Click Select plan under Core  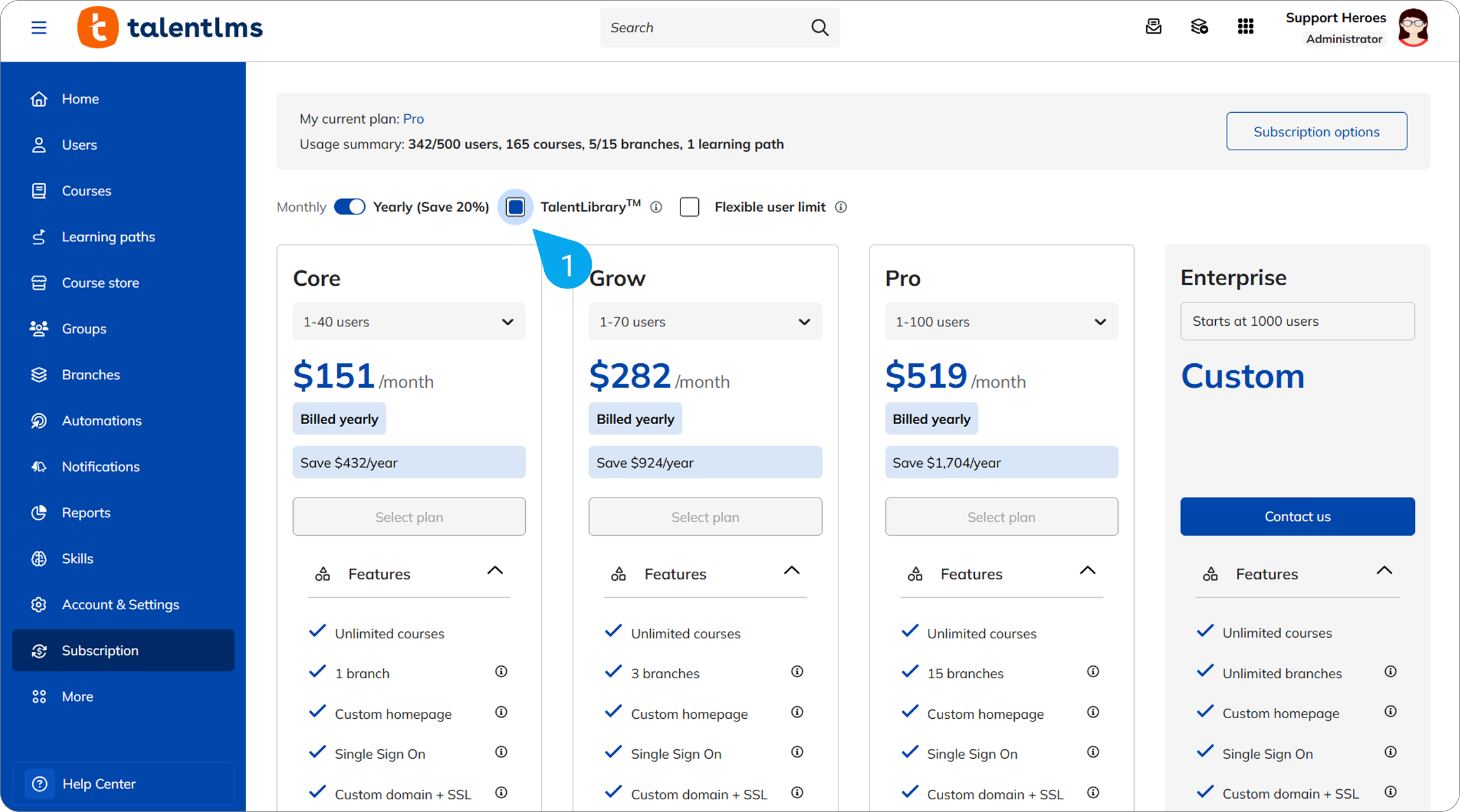[409, 517]
